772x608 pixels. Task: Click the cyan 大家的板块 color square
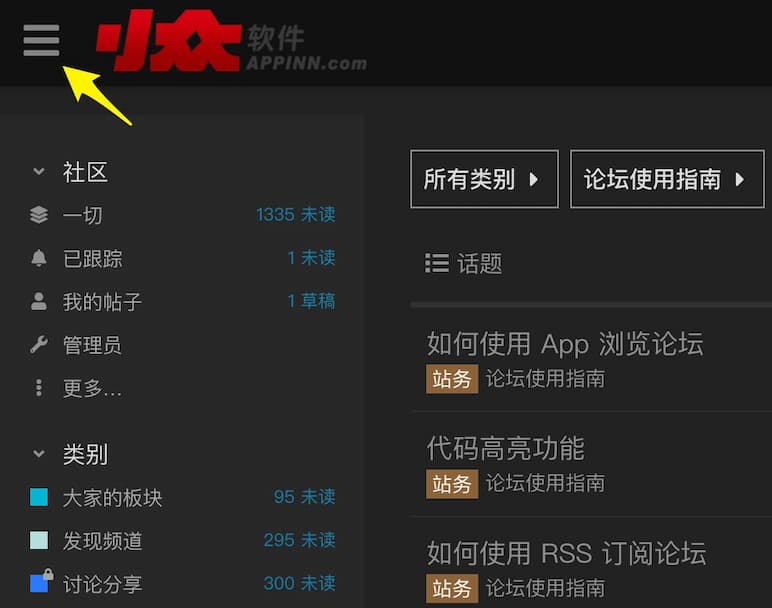point(39,497)
